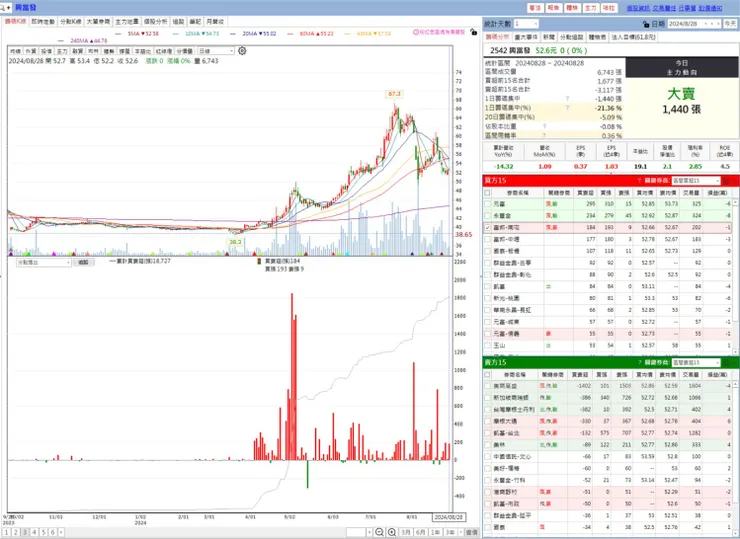Click the lock icon left of 日期 field
Image resolution: width=740 pixels, height=539 pixels.
646,24
